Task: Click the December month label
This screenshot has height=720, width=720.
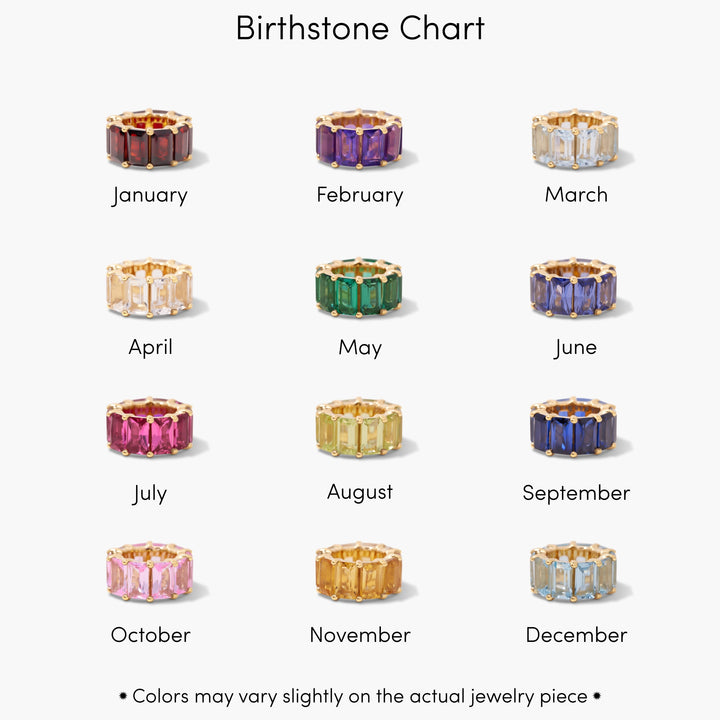Action: [x=576, y=635]
